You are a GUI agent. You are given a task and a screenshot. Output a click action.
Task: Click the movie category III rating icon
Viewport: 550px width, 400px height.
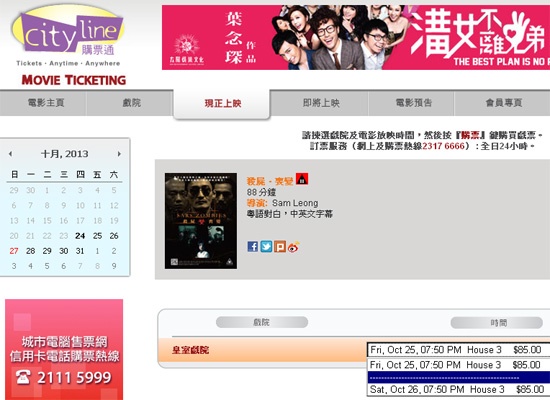click(302, 179)
